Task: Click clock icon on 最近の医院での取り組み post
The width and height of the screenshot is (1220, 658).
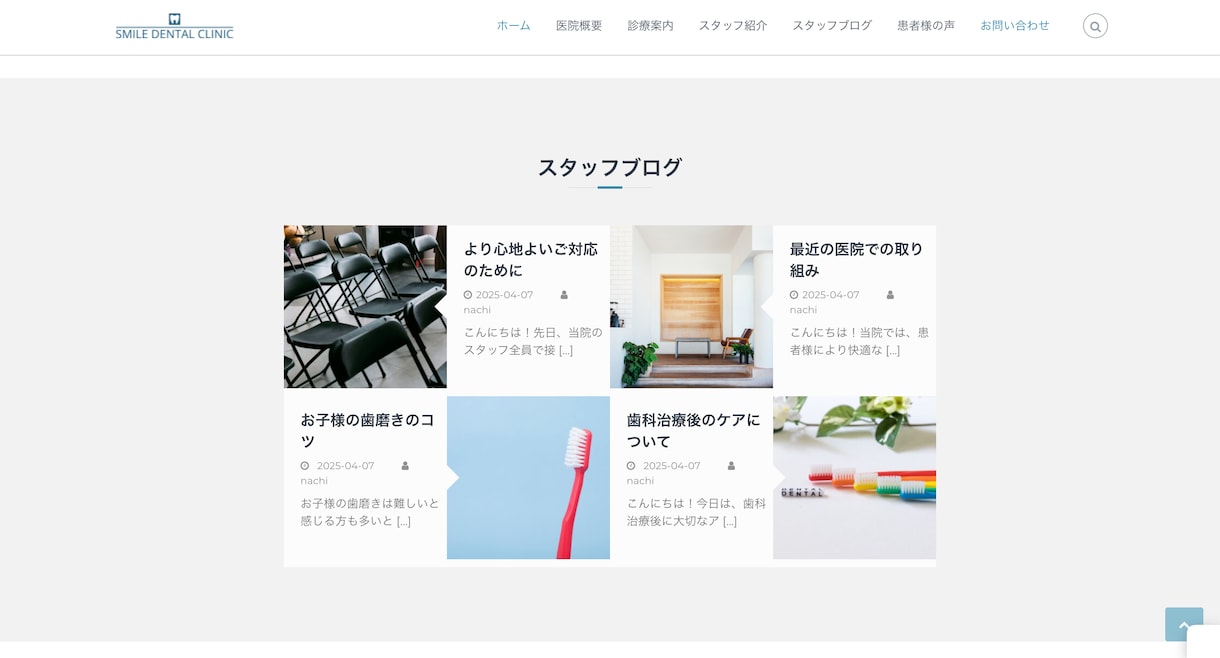Action: tap(794, 295)
